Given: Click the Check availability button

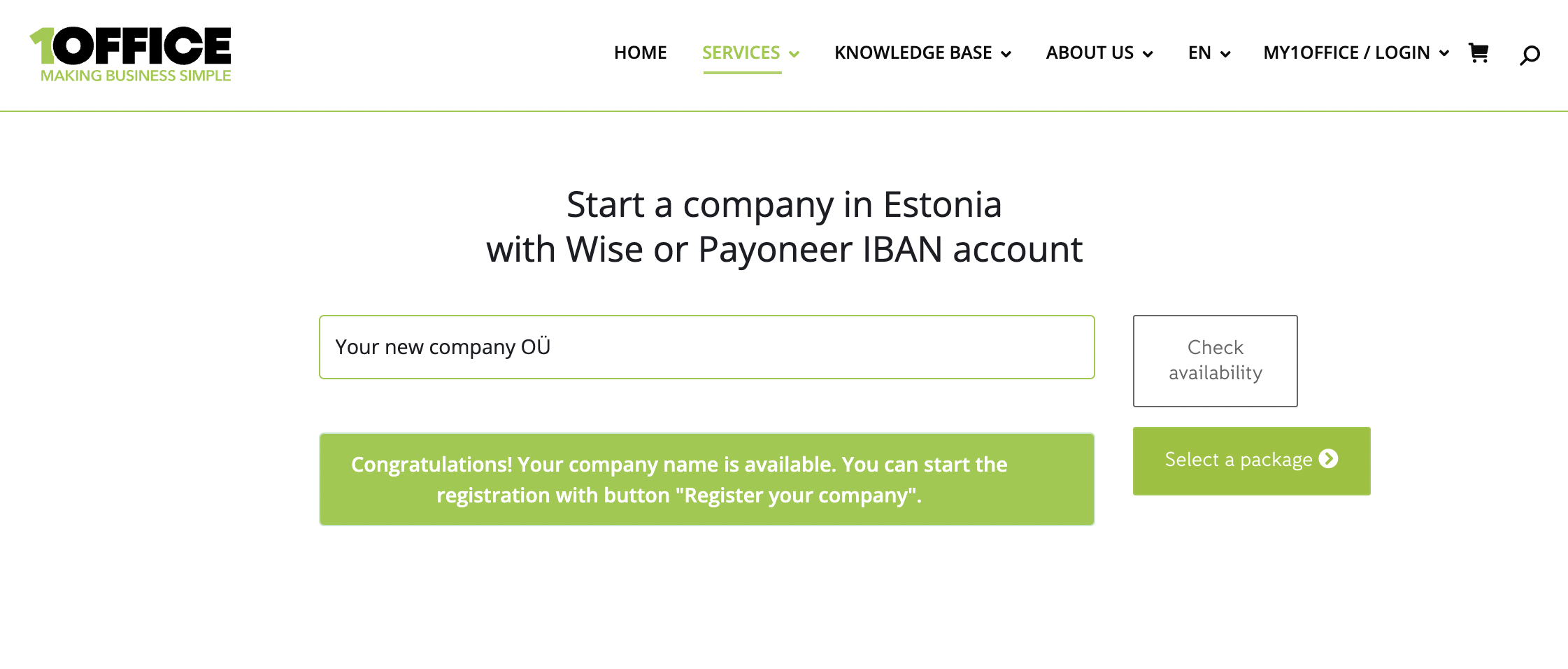Looking at the screenshot, I should (1216, 360).
